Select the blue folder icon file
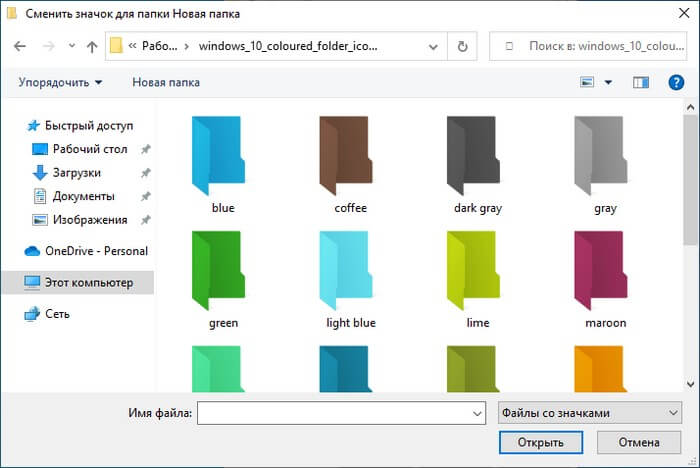Image resolution: width=700 pixels, height=468 pixels. pos(219,156)
